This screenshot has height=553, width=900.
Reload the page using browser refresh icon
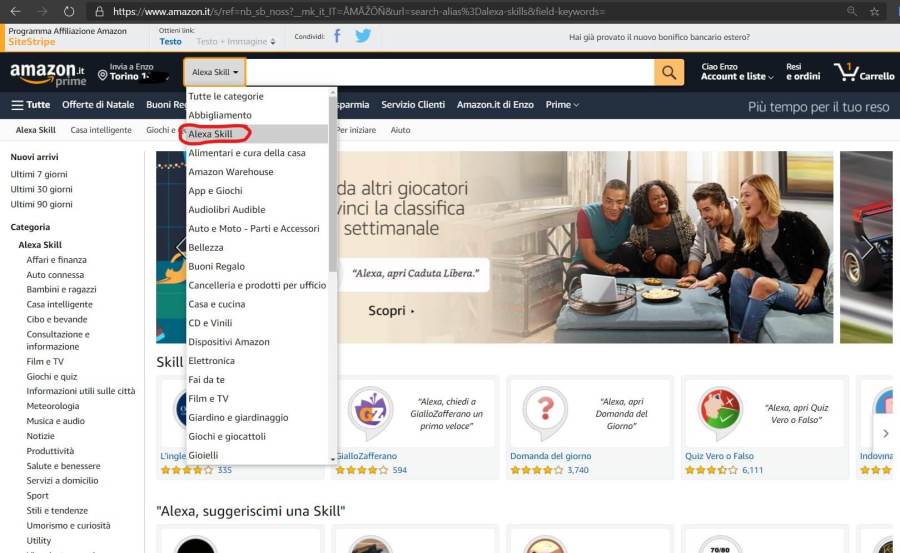coord(68,11)
